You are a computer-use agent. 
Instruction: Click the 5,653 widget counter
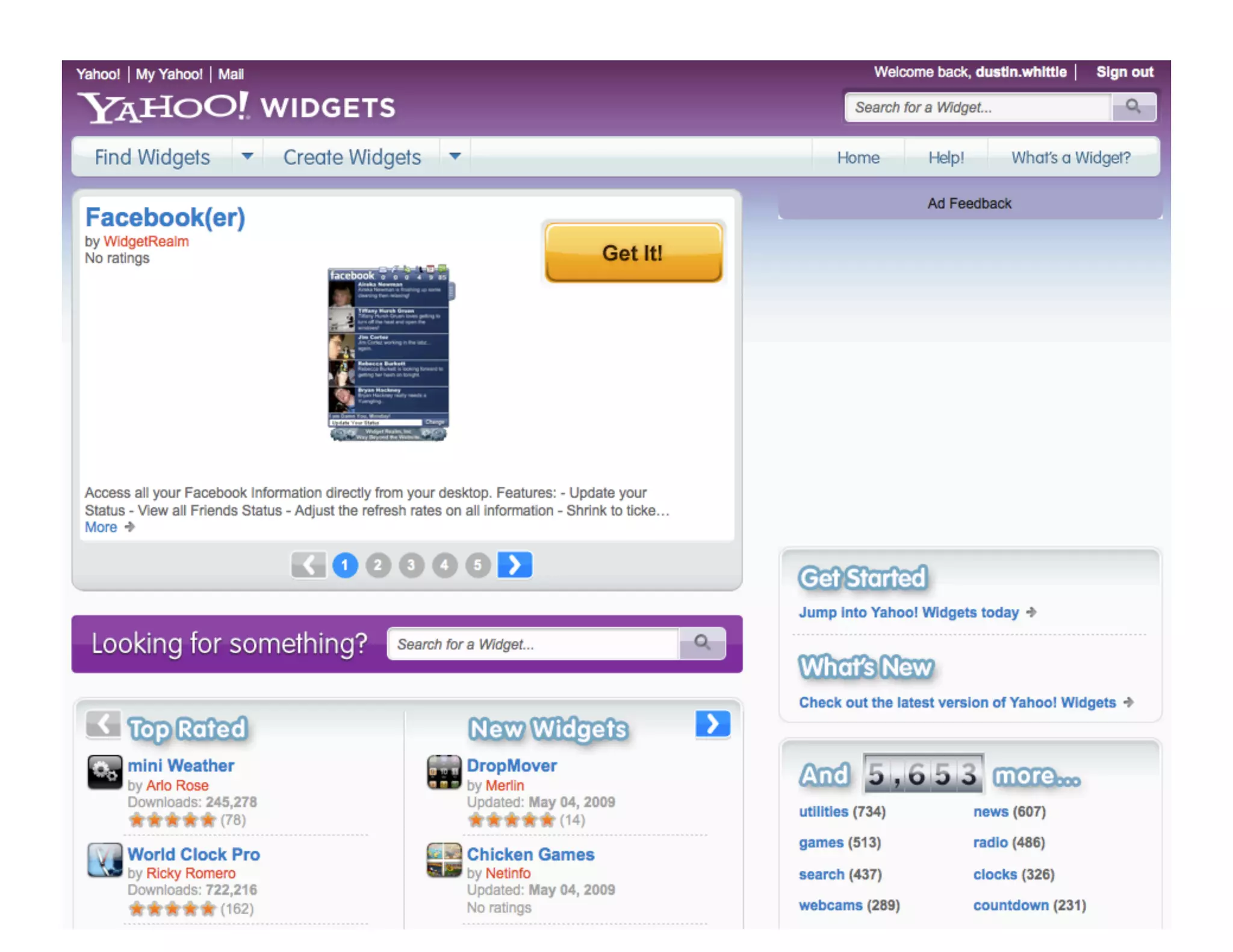[x=922, y=774]
